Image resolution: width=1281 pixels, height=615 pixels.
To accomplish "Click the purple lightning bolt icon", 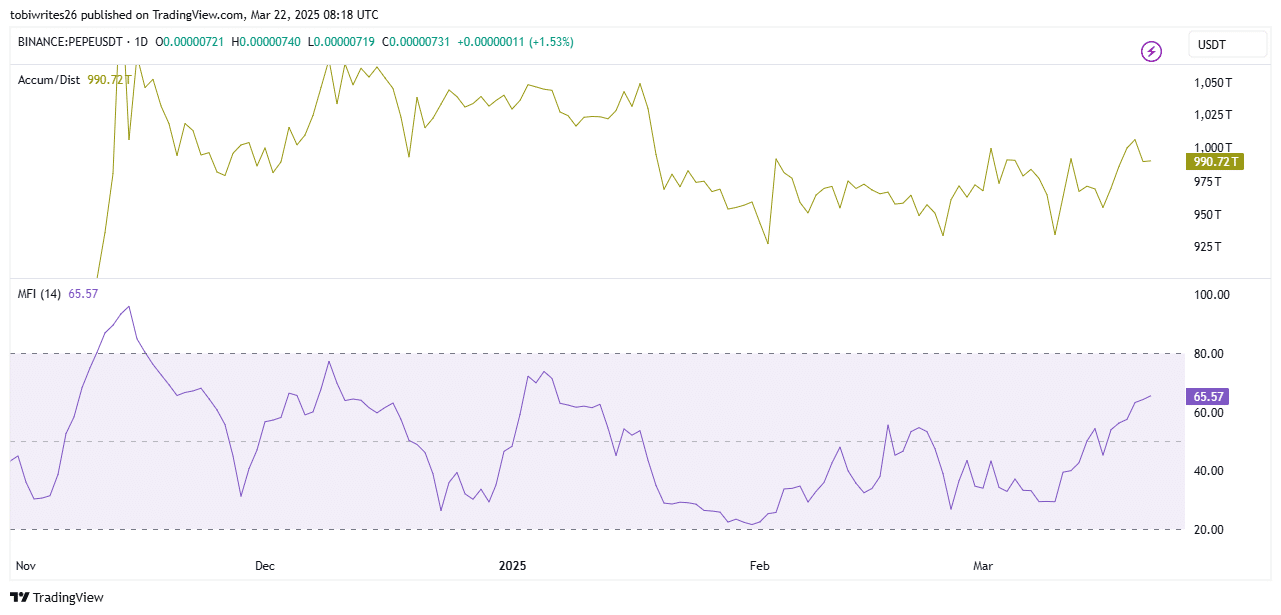I will (x=1151, y=51).
